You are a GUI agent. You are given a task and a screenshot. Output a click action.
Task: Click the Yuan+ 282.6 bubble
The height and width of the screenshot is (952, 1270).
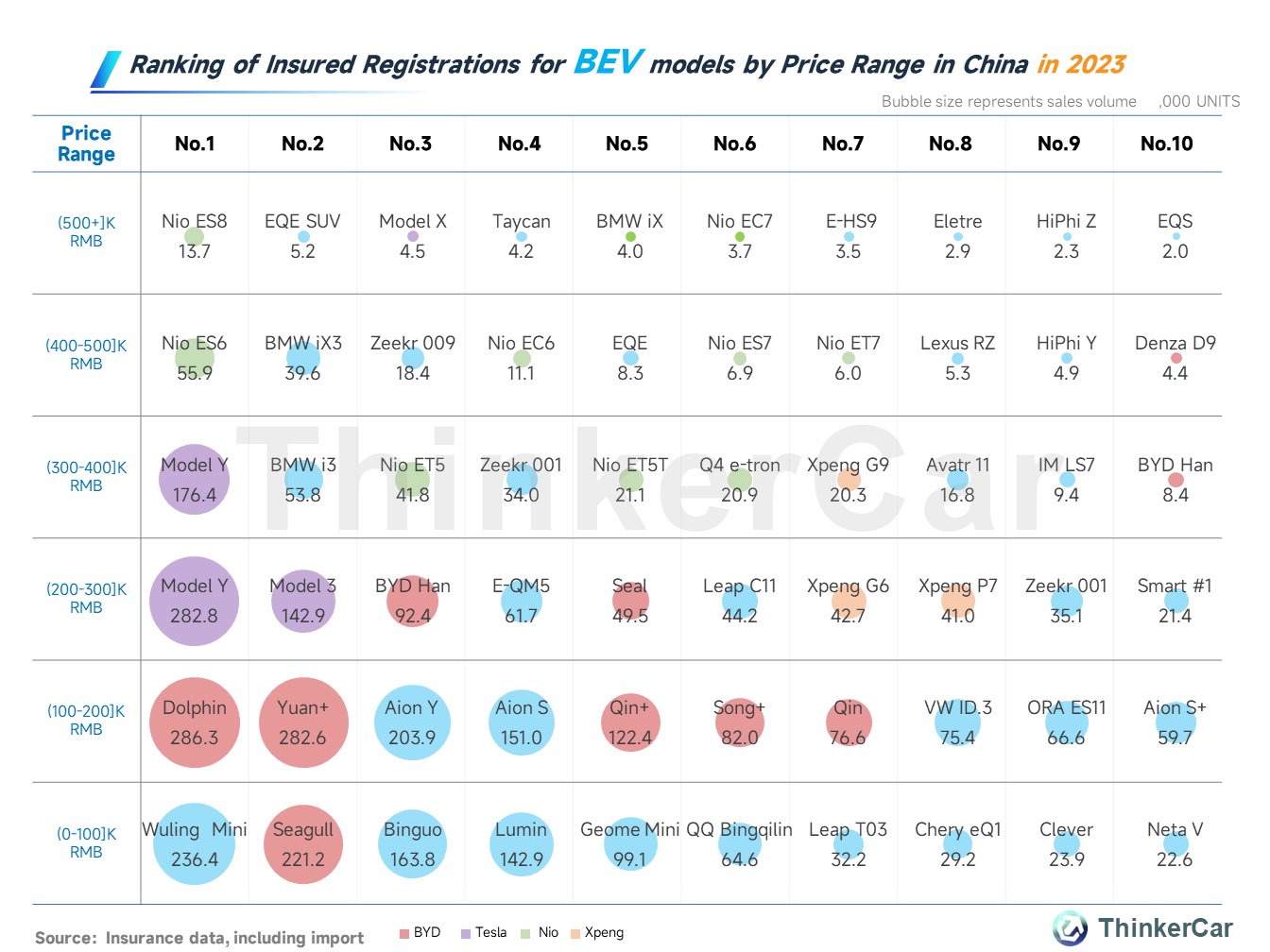302,722
